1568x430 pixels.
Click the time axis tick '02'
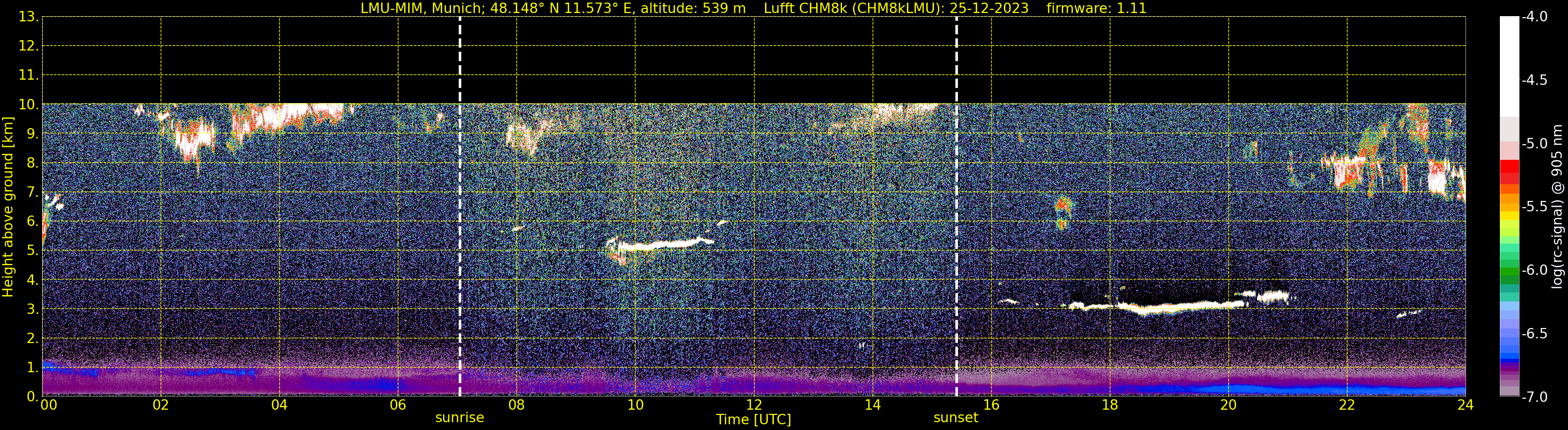click(x=161, y=405)
